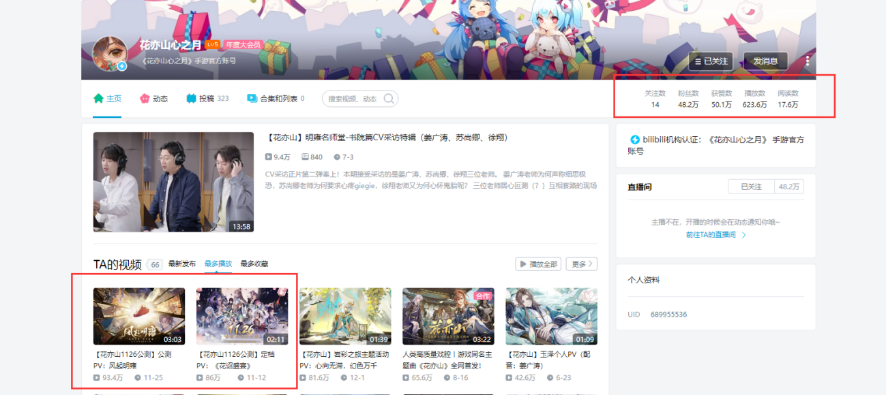This screenshot has height=395, width=886.
Task: Click the 840 danmaku count icon
Action: coord(305,157)
